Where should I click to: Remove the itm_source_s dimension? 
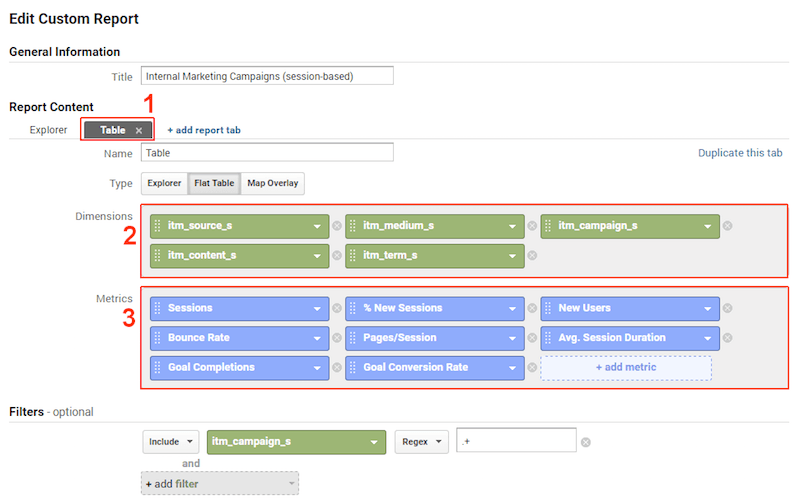pos(337,226)
